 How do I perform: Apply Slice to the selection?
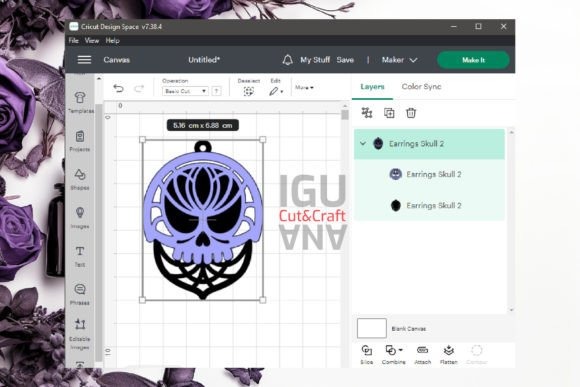367,354
